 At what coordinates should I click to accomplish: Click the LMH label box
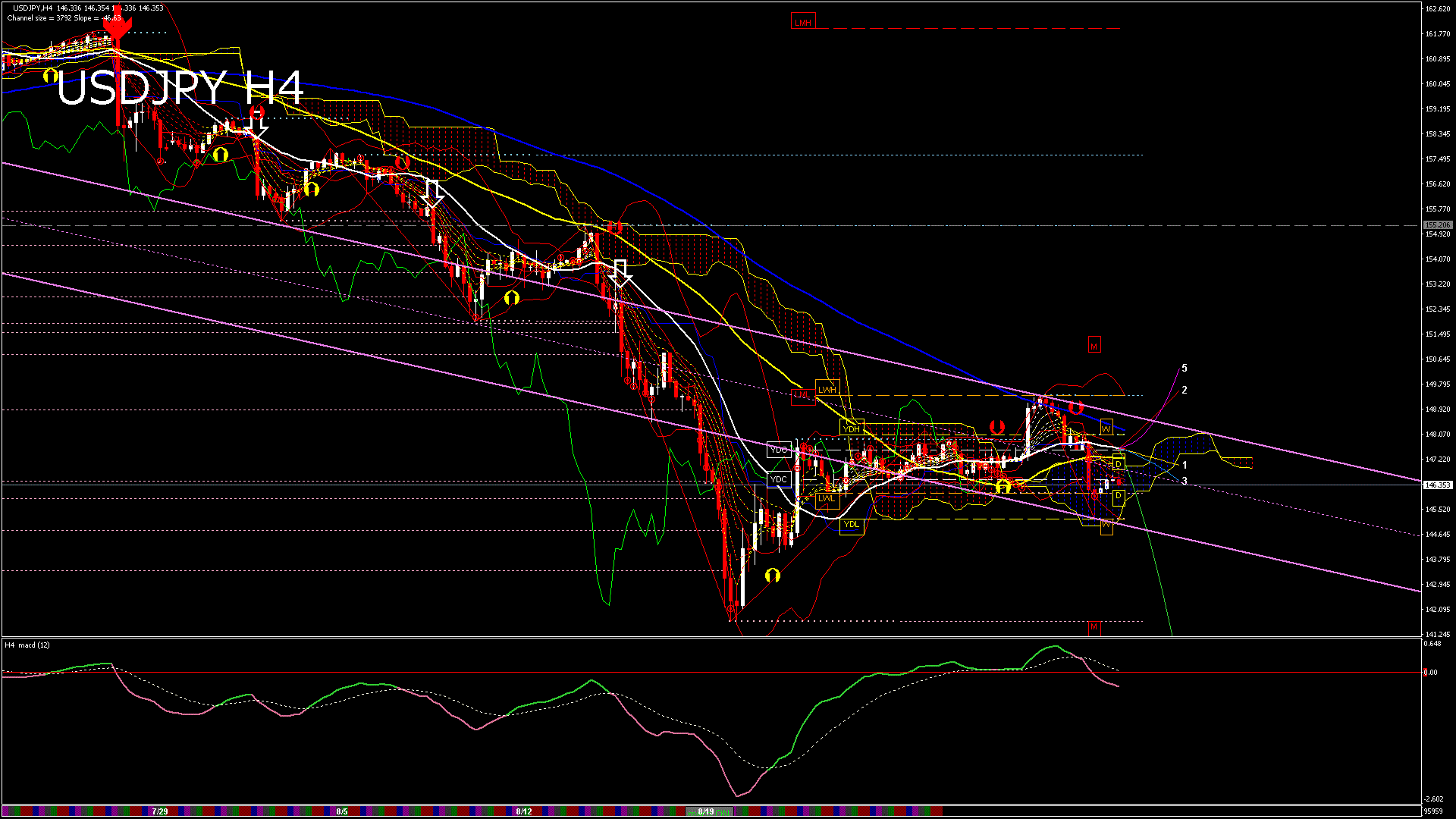click(x=802, y=22)
